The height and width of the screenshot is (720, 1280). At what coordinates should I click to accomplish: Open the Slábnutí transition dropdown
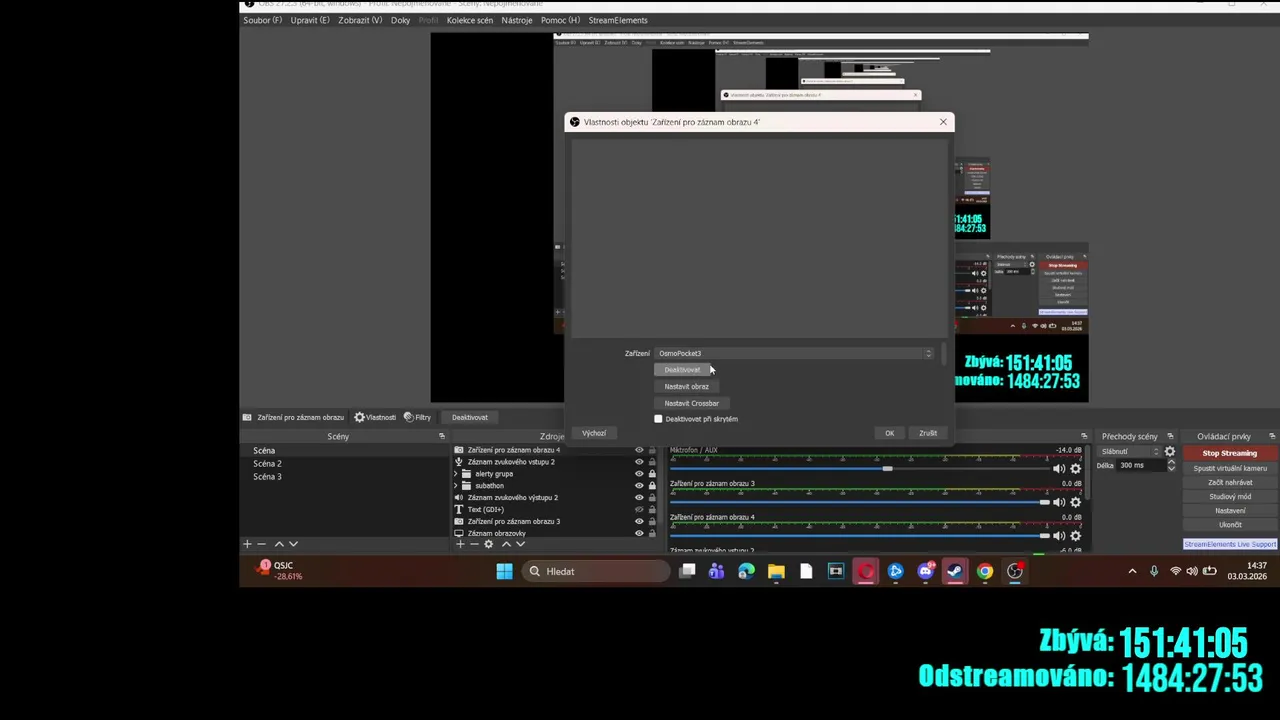(x=1129, y=451)
